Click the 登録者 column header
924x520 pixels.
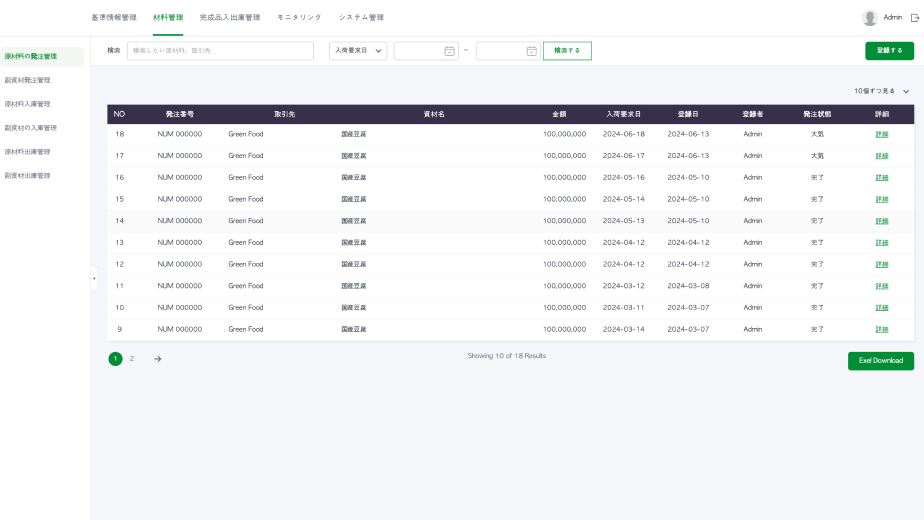753,114
